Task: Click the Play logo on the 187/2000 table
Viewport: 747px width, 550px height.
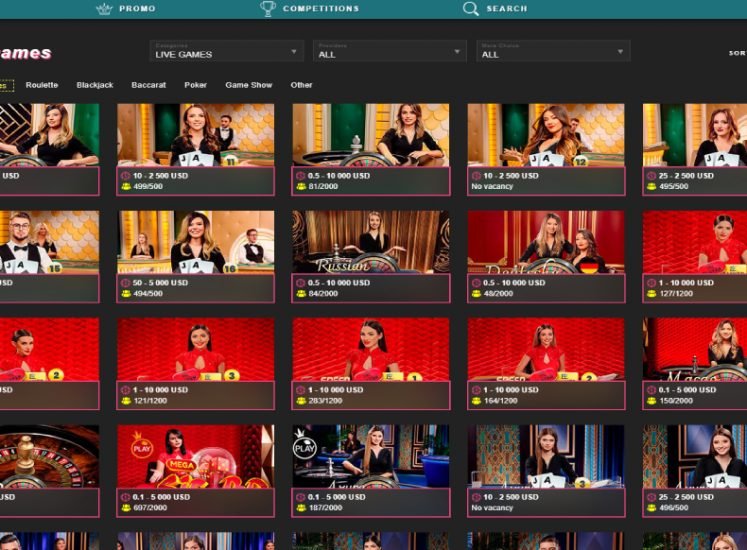Action: click(305, 445)
